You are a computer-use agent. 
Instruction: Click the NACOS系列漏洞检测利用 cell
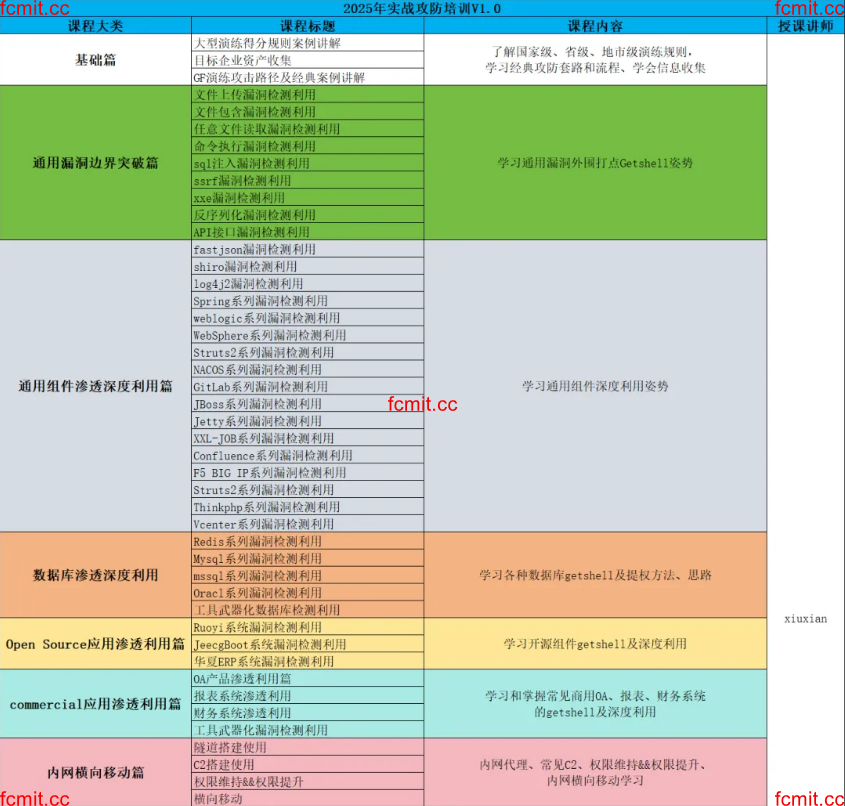point(307,369)
